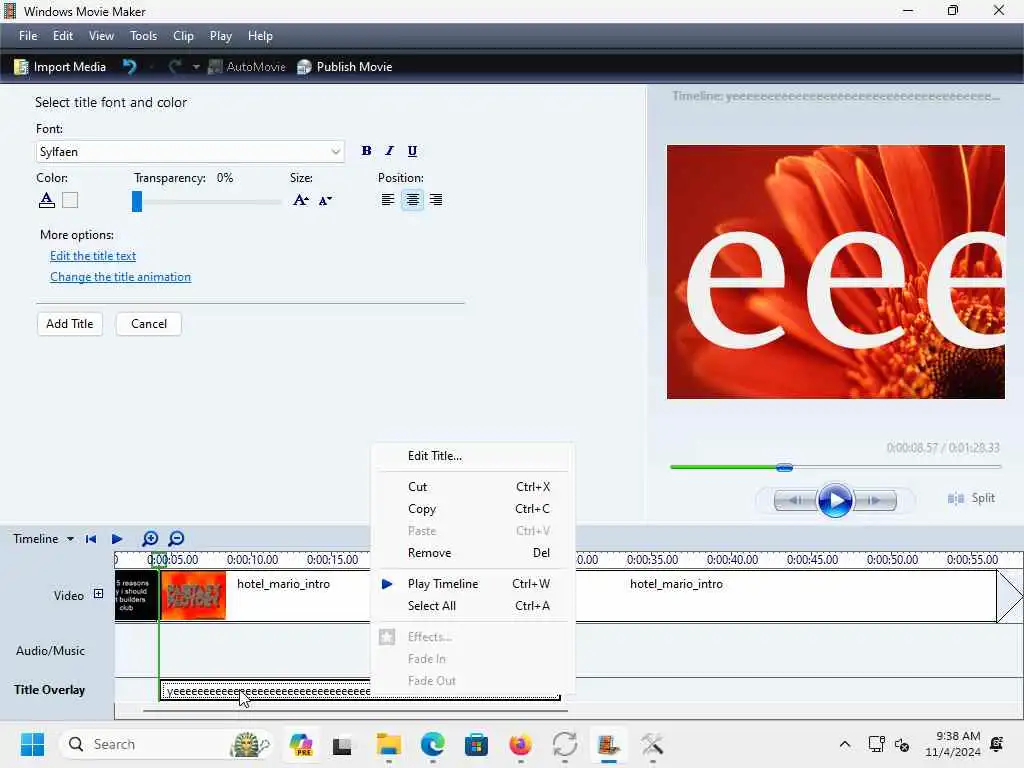Open the Tools menu
The width and height of the screenshot is (1024, 768).
point(143,36)
